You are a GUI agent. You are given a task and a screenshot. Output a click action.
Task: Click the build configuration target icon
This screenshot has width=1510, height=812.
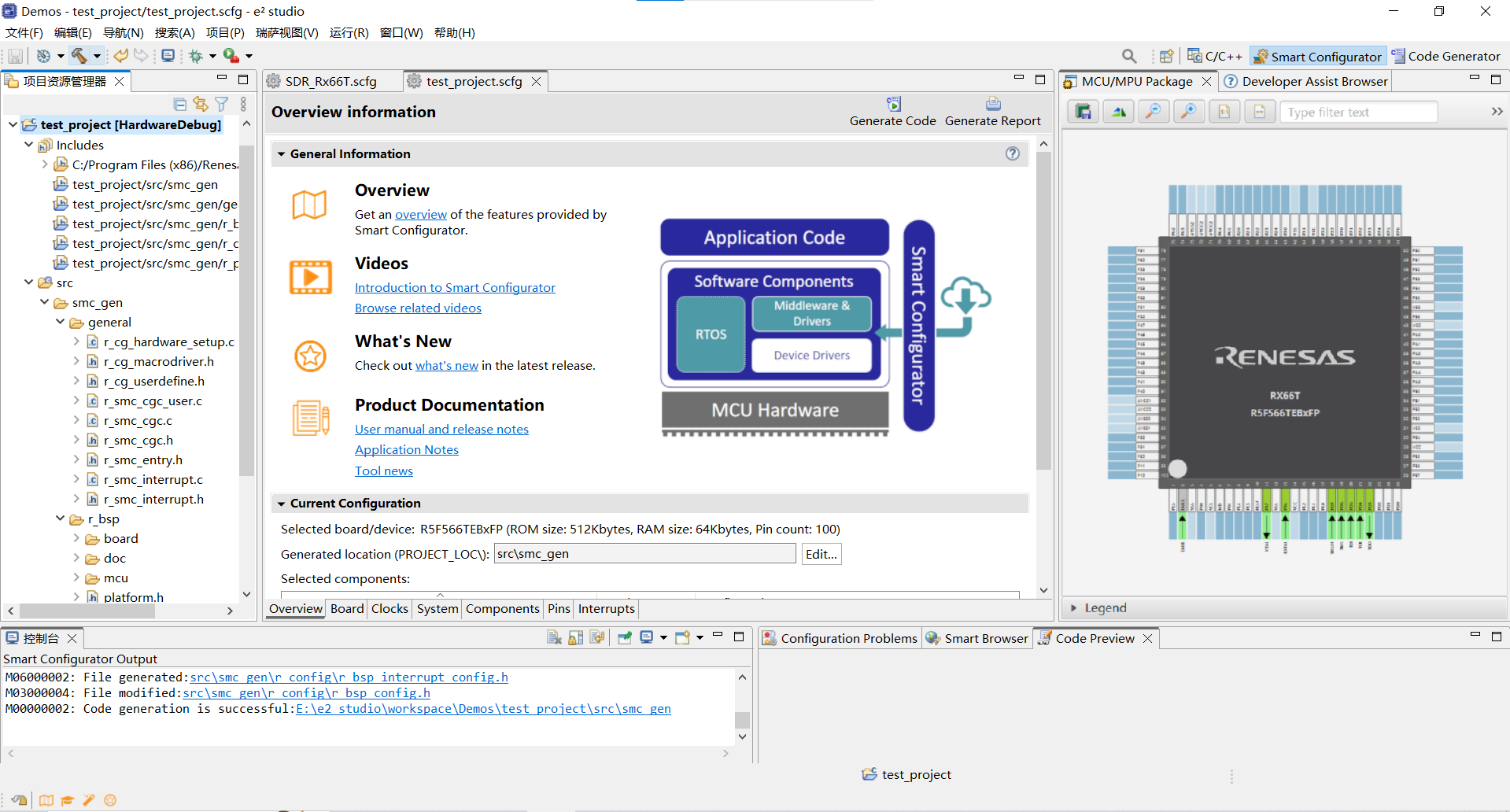(43, 56)
